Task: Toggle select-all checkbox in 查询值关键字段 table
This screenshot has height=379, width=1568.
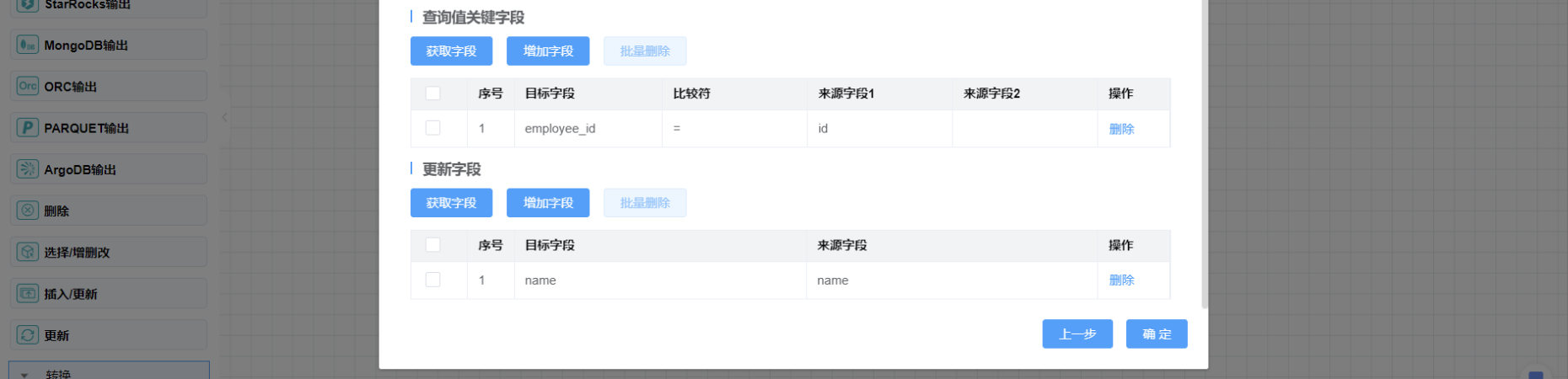Action: (433, 93)
